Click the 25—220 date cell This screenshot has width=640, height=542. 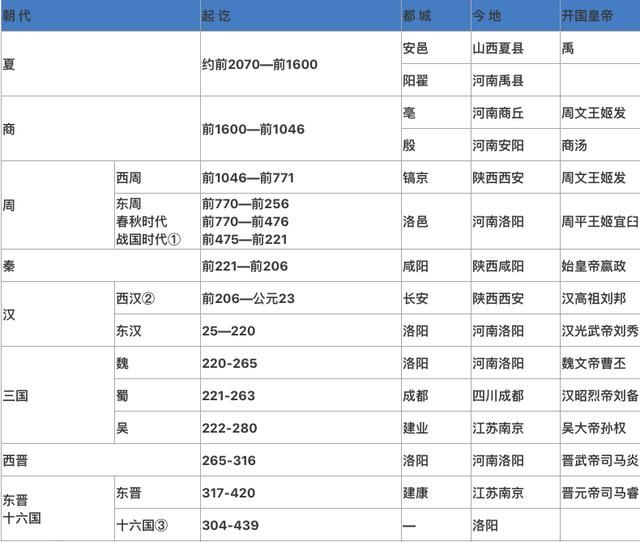301,330
